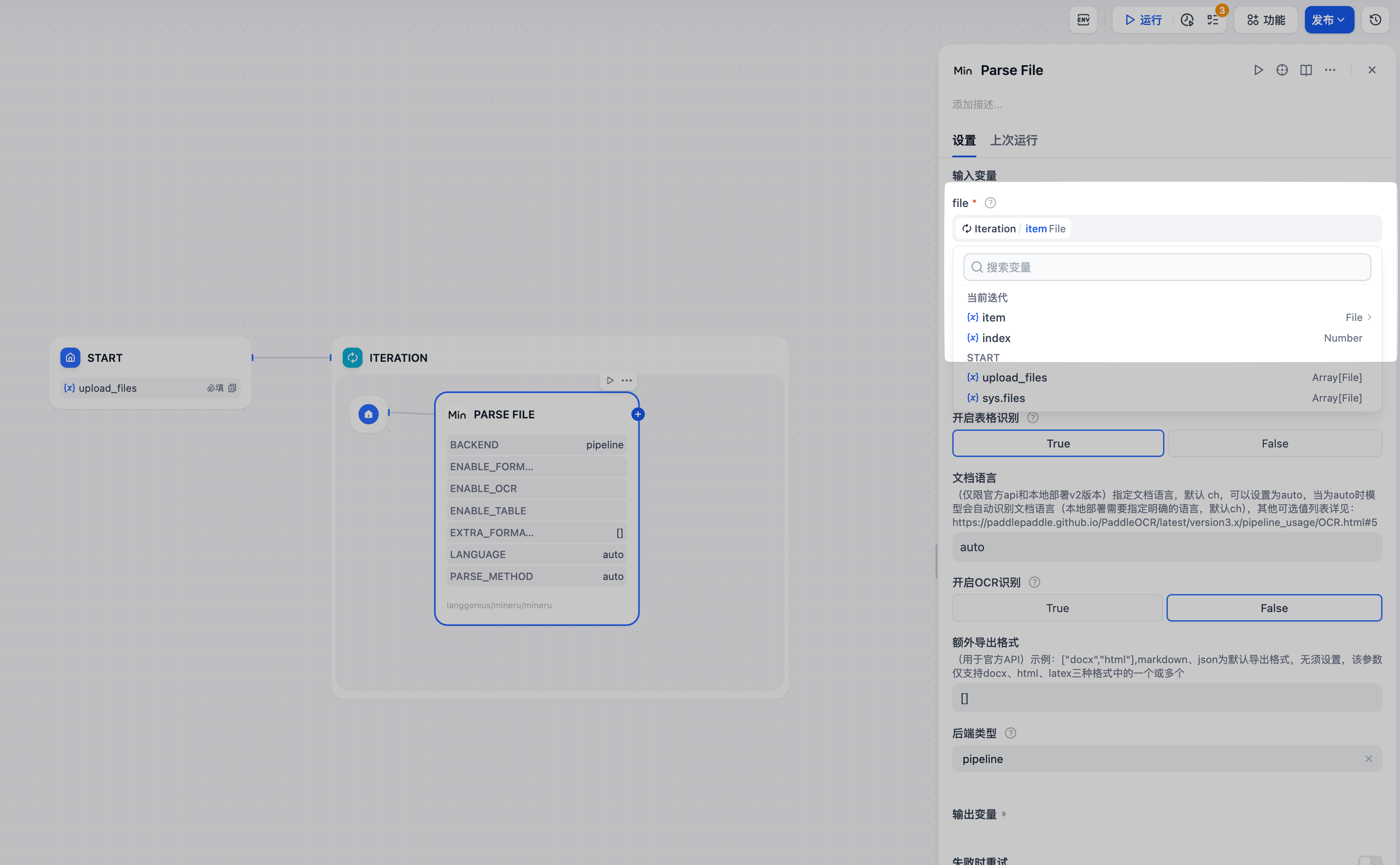The height and width of the screenshot is (865, 1400).
Task: Expand the item File variable chevron
Action: [1369, 318]
